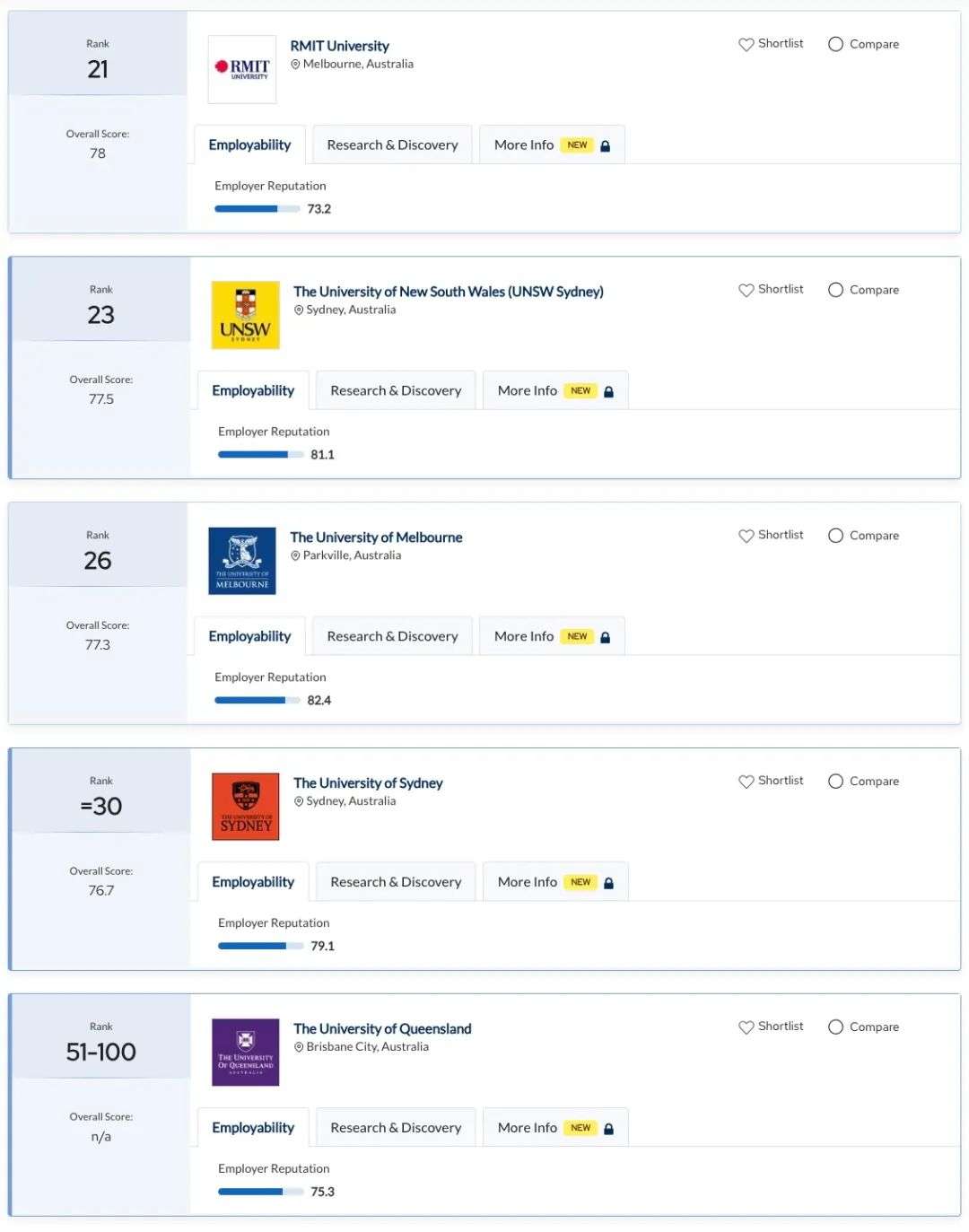The image size is (969, 1232).
Task: Click the heart Shortlist icon for RMIT University
Action: coord(746,44)
